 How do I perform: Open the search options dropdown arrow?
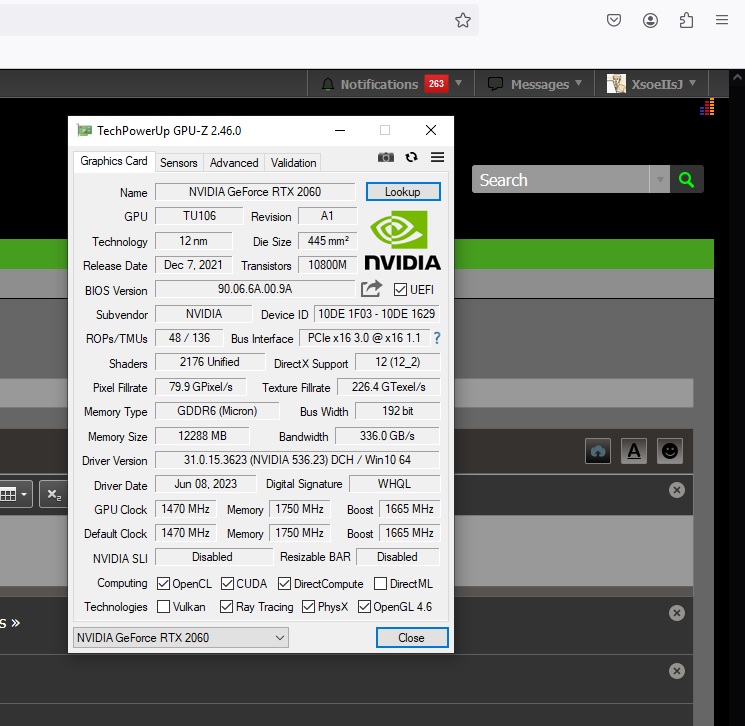tap(660, 180)
